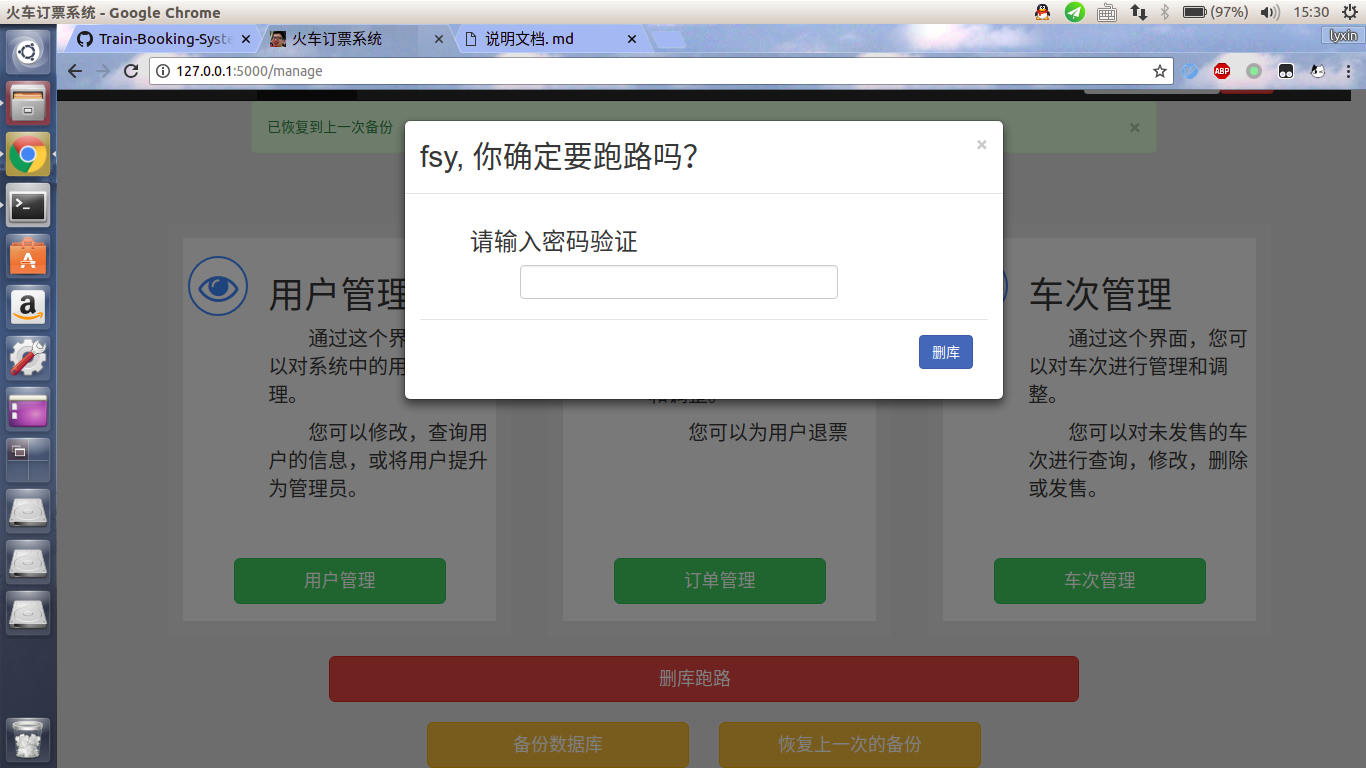Screen dimensions: 1366x768
Task: Open the Chrome menu (three dots)
Action: (x=1347, y=71)
